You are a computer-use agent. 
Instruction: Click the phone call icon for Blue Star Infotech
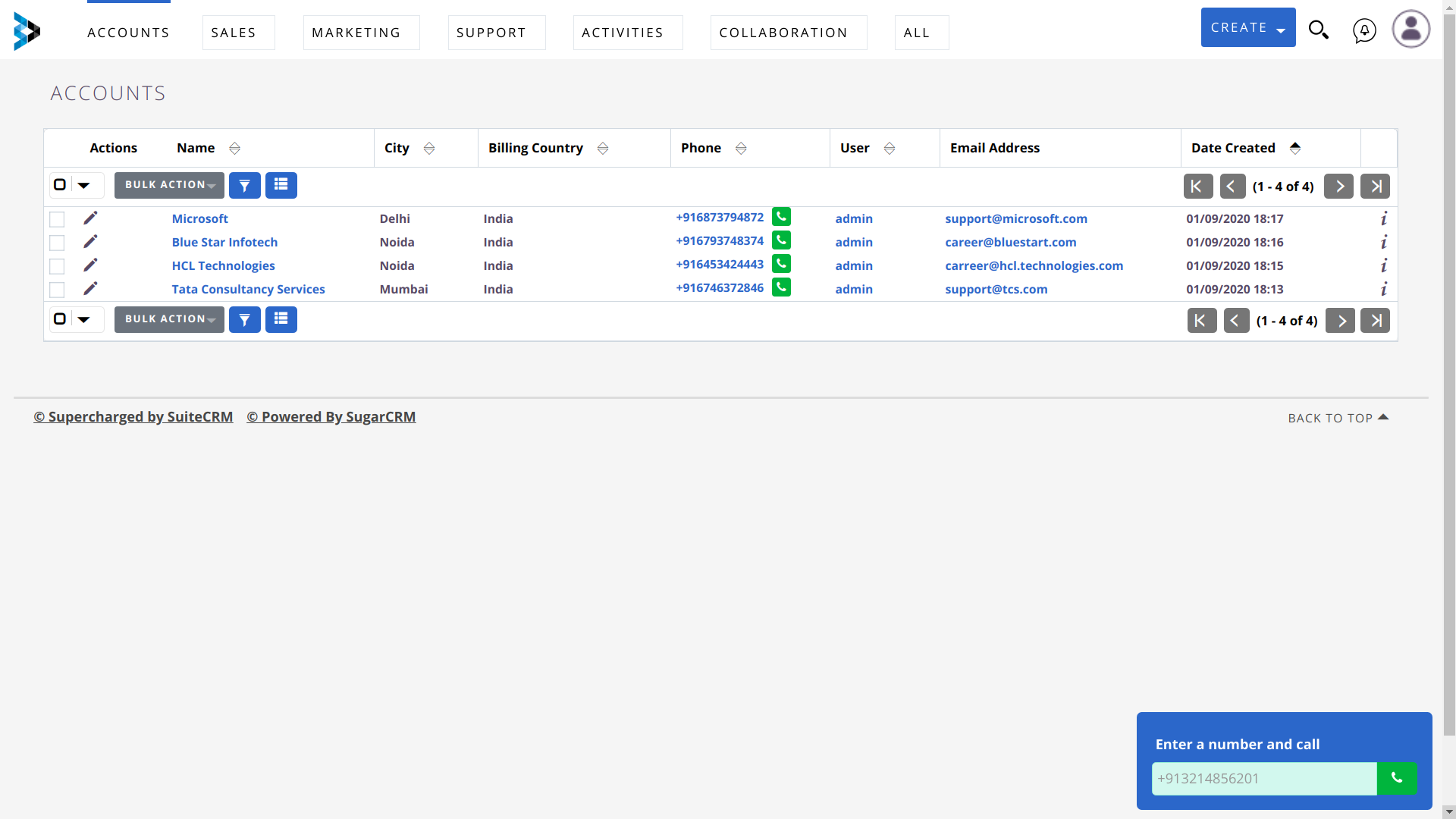[780, 240]
